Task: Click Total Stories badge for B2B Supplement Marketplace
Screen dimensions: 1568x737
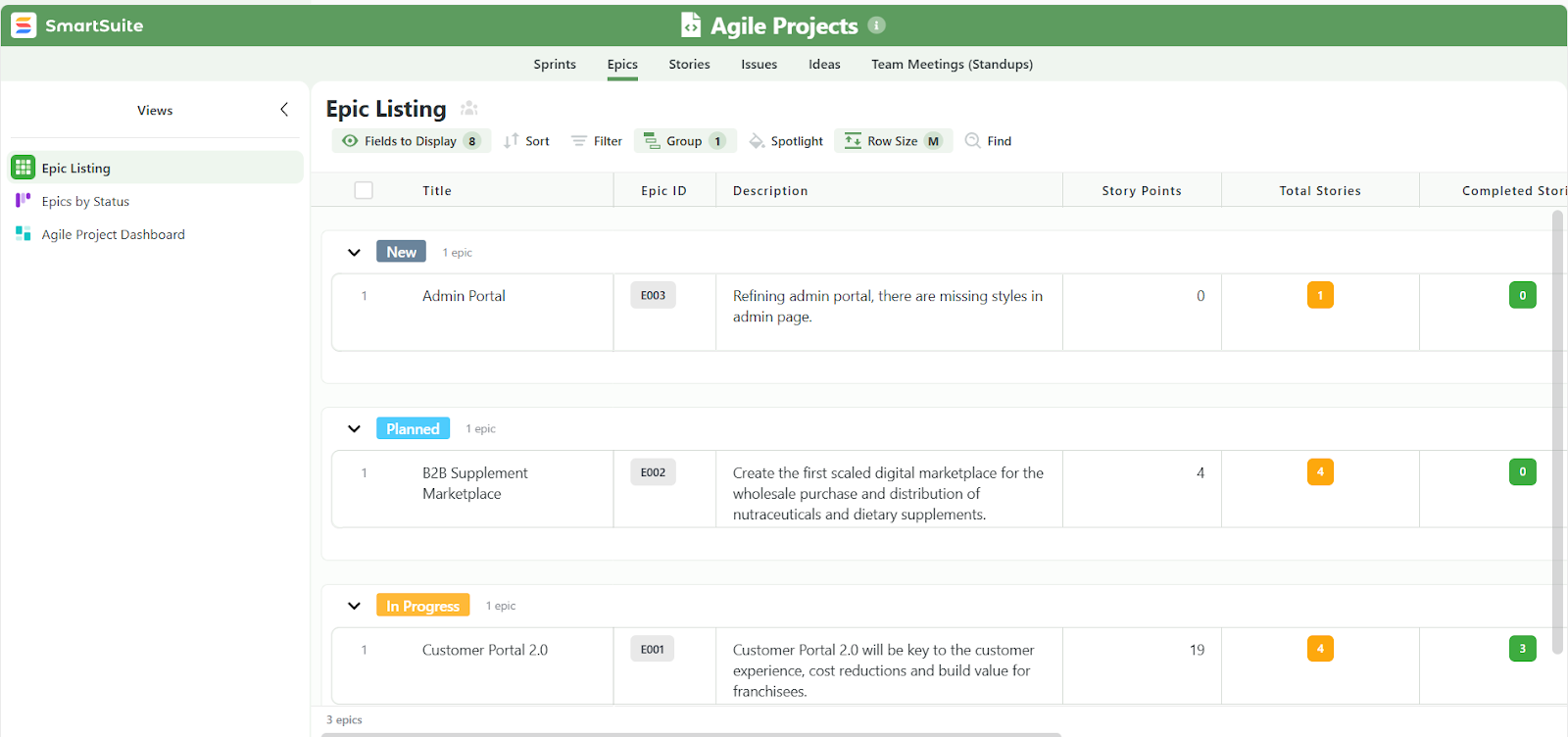Action: tap(1320, 471)
